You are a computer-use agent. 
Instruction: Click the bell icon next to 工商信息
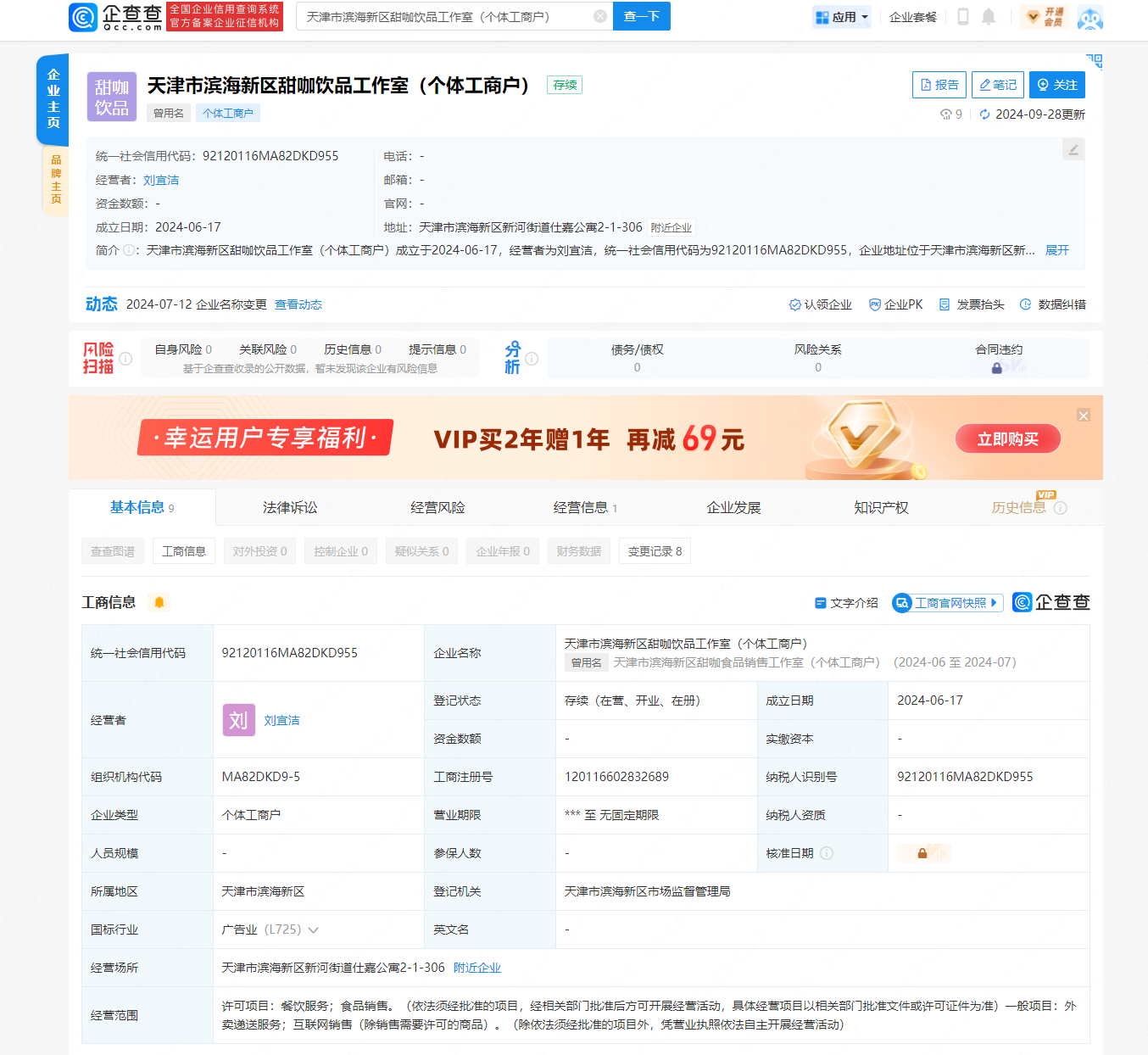pos(159,602)
